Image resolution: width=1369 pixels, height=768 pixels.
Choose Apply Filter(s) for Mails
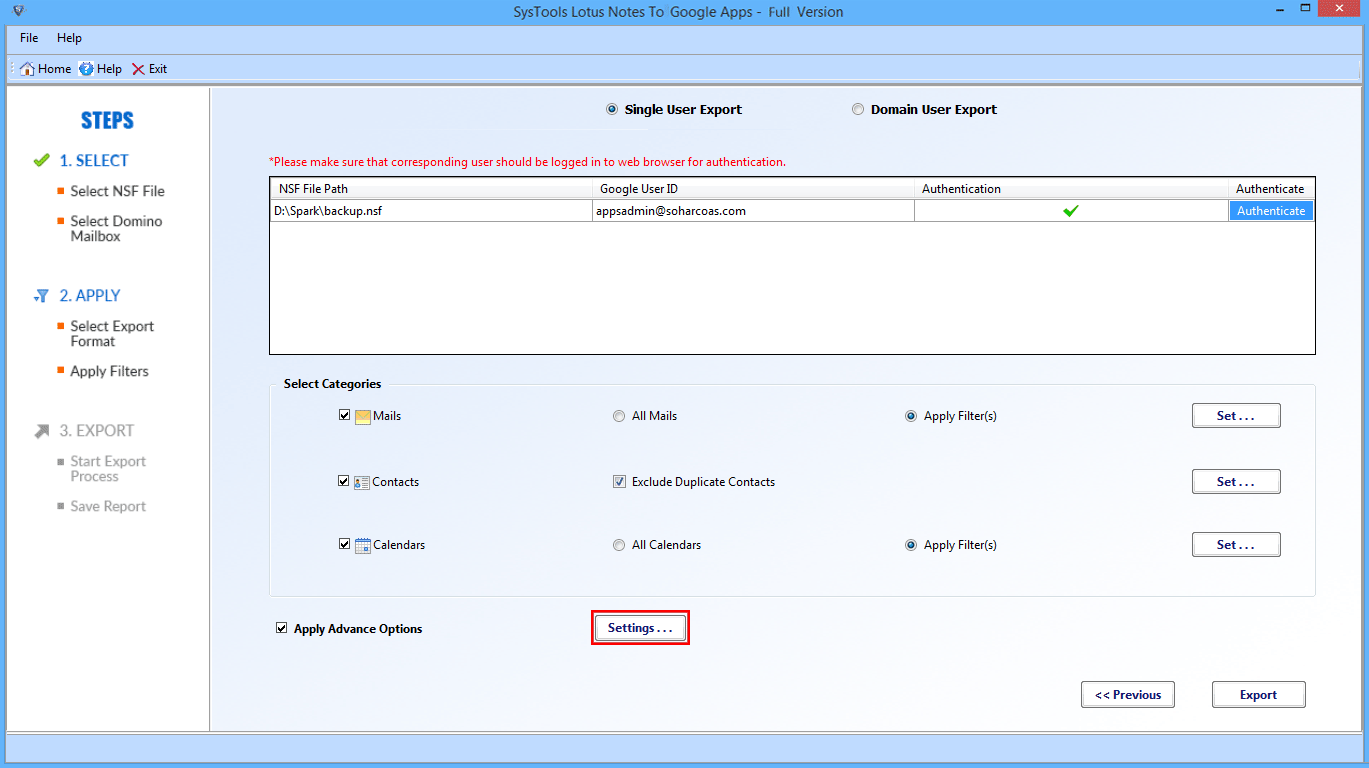pyautogui.click(x=911, y=416)
